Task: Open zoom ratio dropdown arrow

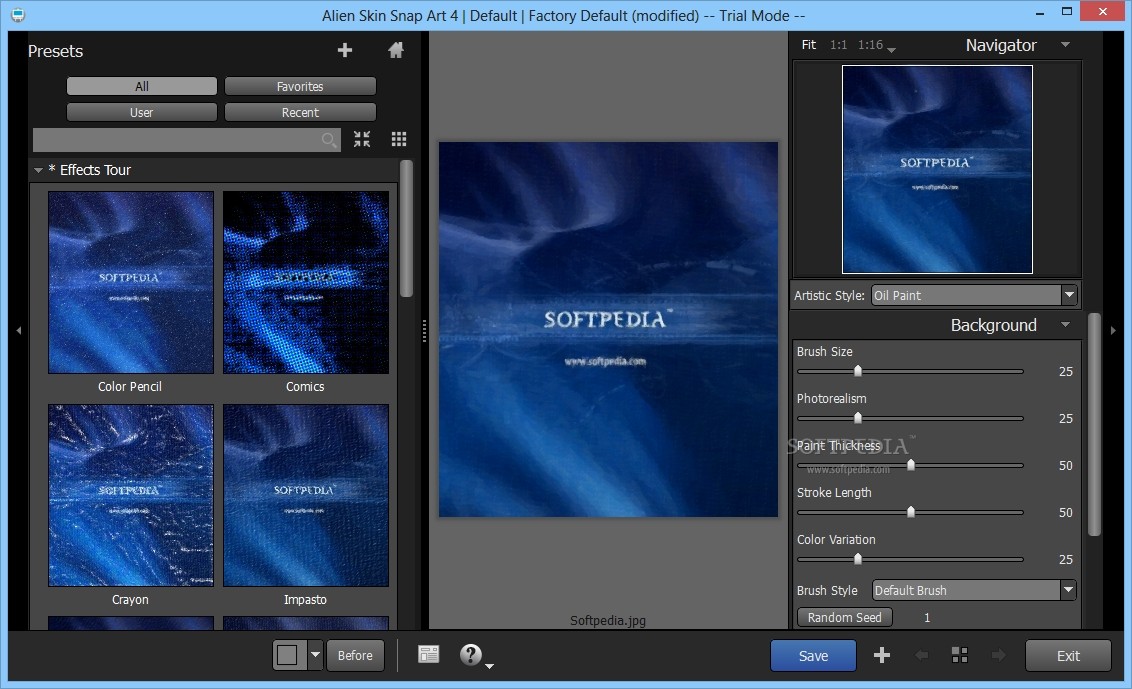Action: [891, 49]
